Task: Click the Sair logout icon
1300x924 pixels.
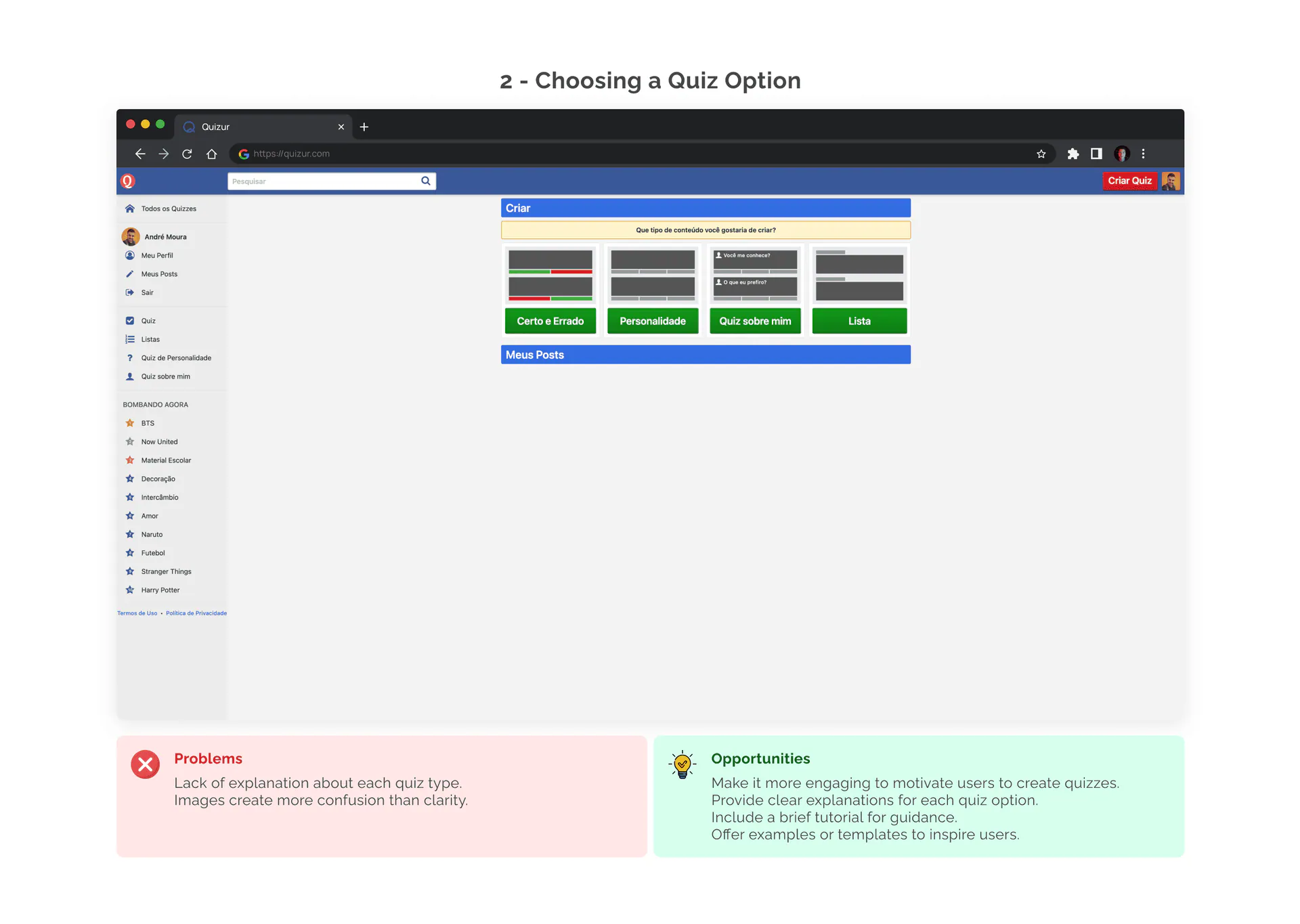Action: (x=130, y=292)
